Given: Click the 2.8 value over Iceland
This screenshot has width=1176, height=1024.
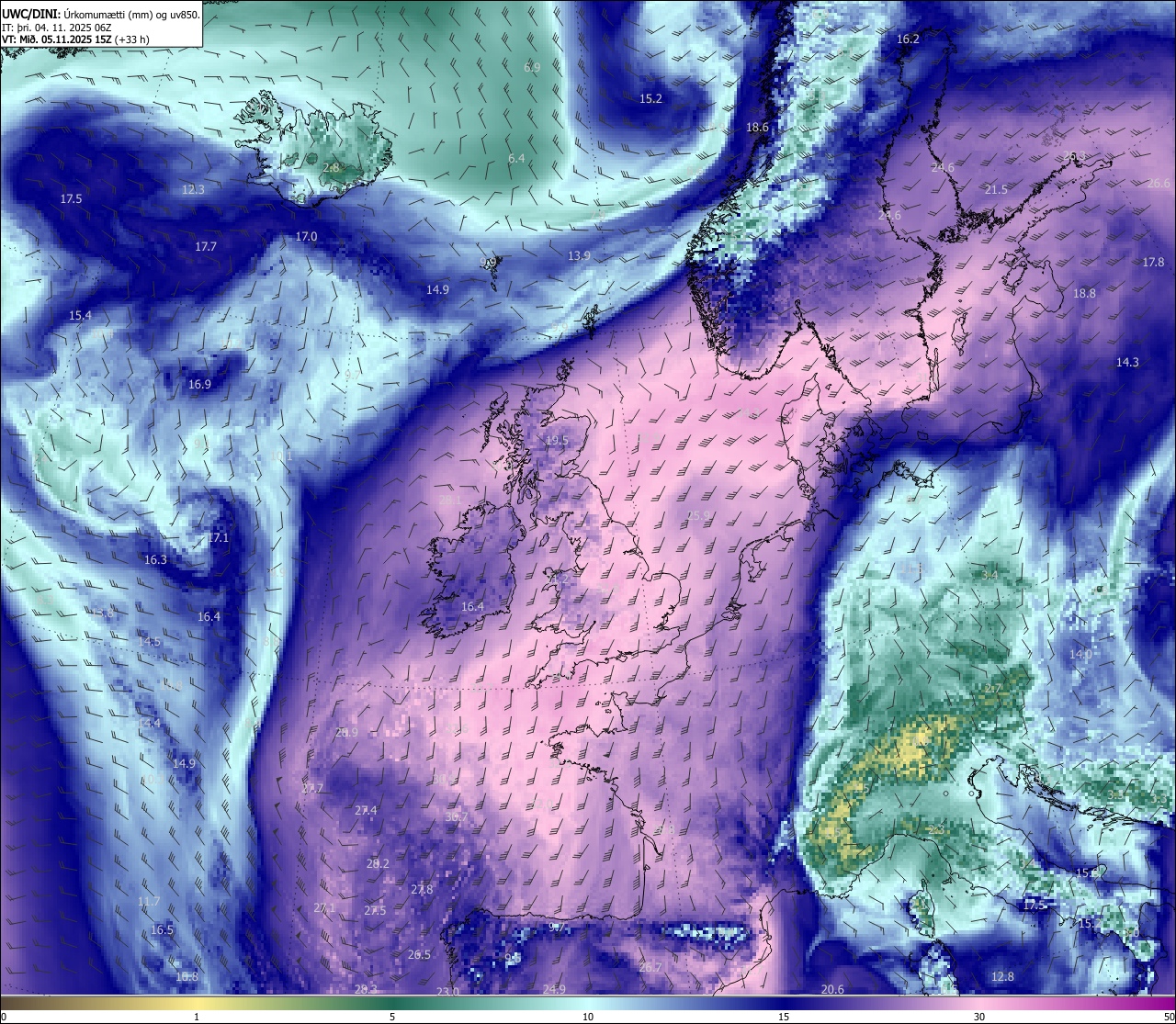Looking at the screenshot, I should pos(332,168).
